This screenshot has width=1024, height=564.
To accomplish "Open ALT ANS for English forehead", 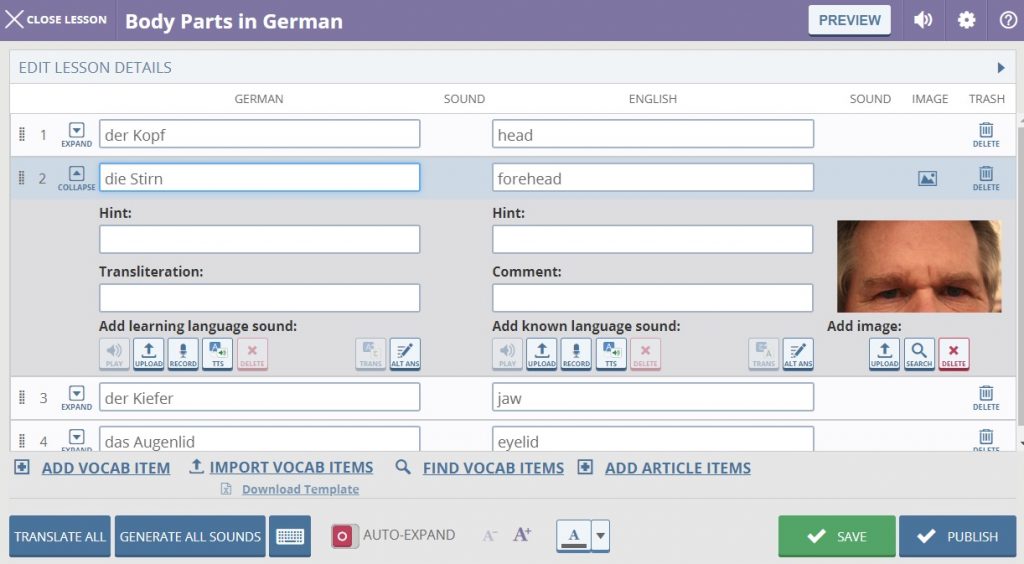I will pos(798,354).
